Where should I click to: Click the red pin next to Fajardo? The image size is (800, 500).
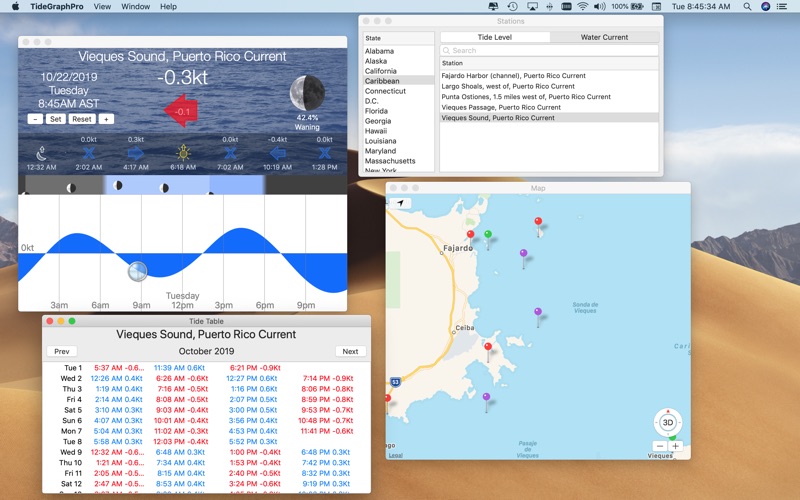point(470,234)
